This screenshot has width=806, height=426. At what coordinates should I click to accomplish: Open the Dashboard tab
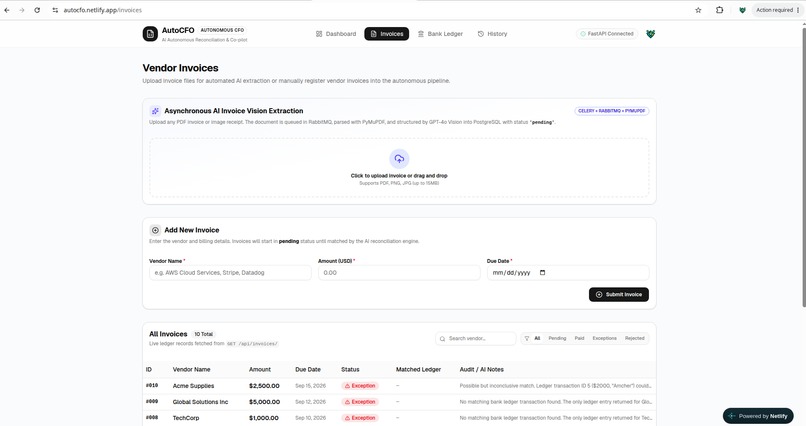[x=336, y=34]
